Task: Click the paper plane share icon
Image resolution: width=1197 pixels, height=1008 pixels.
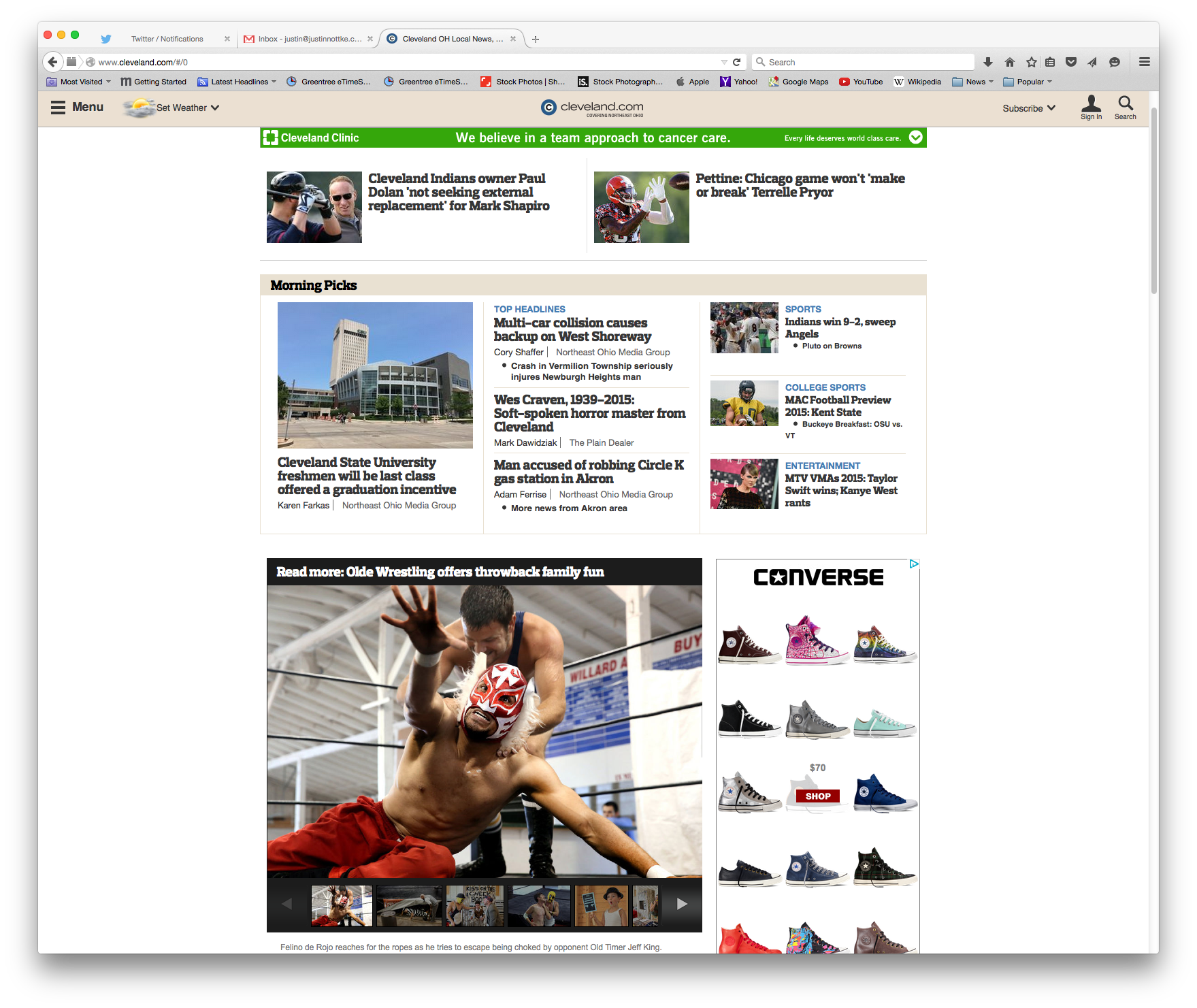Action: pos(1092,62)
